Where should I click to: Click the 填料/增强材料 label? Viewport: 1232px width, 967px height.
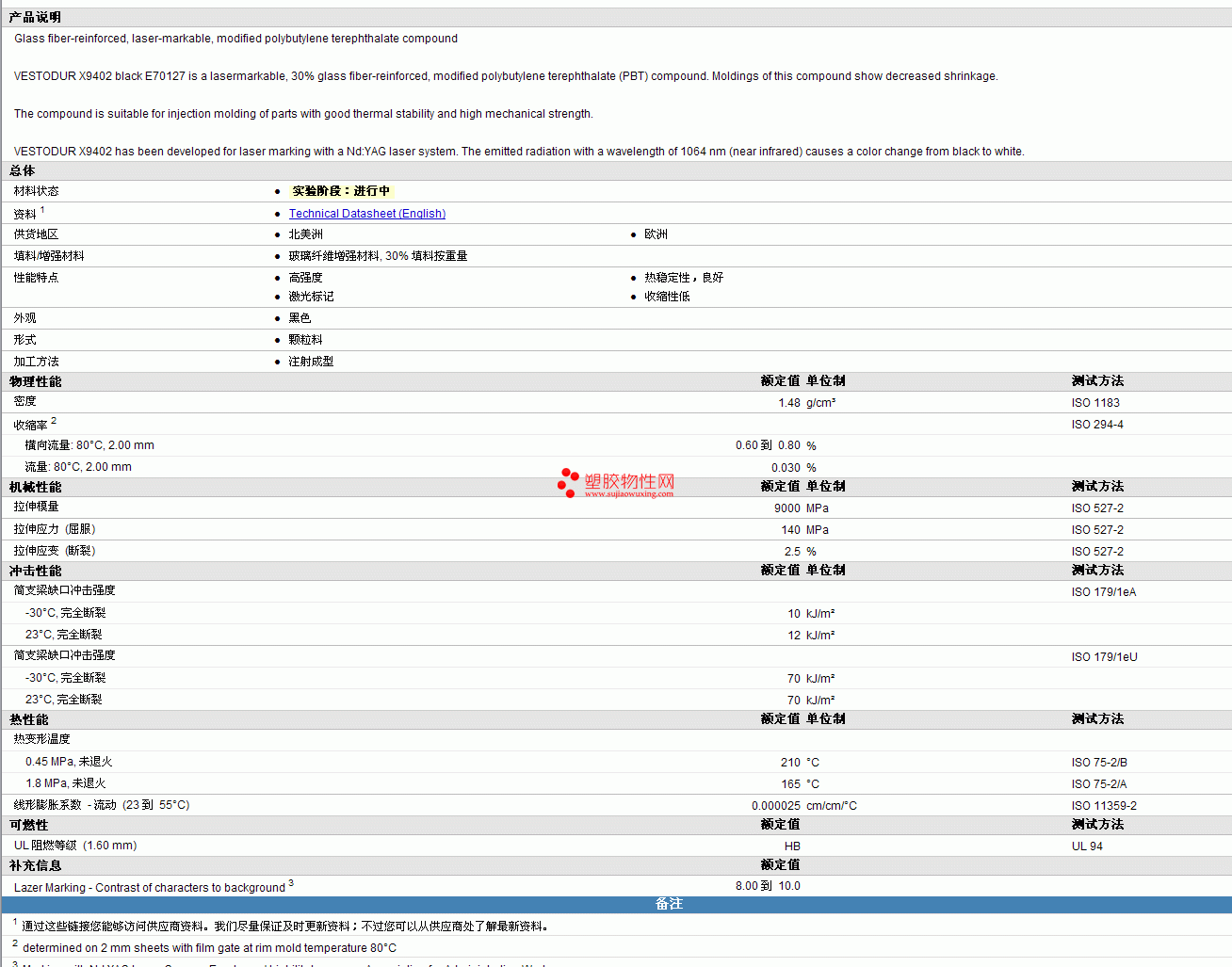tap(49, 256)
